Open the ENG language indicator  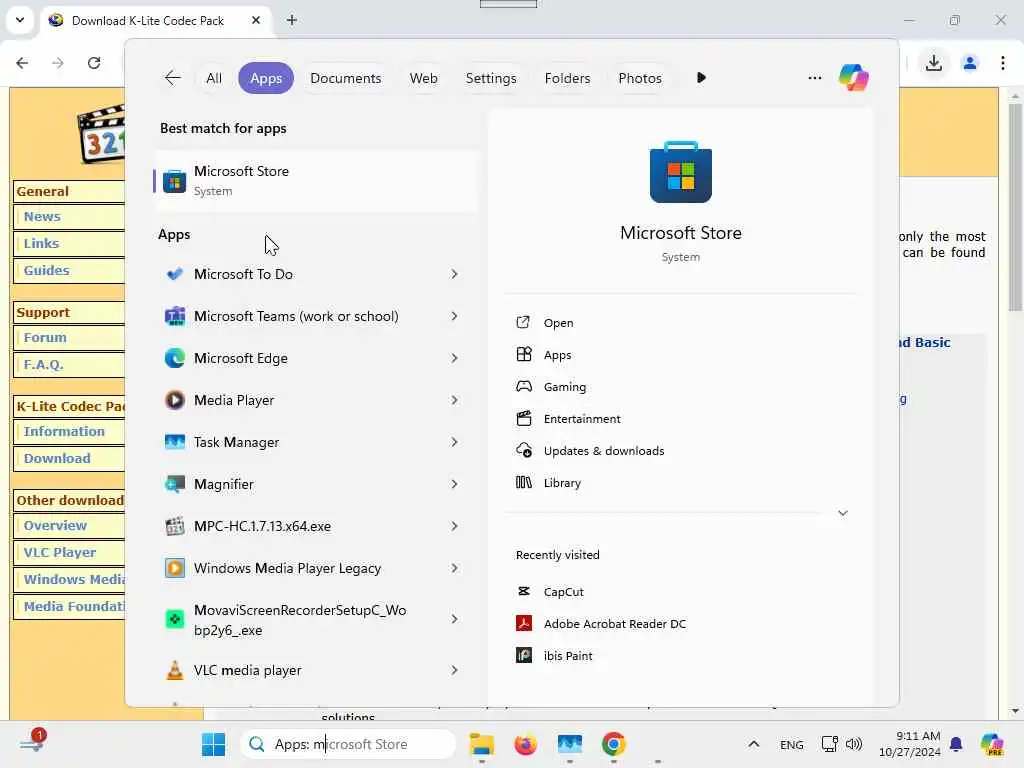pyautogui.click(x=792, y=744)
